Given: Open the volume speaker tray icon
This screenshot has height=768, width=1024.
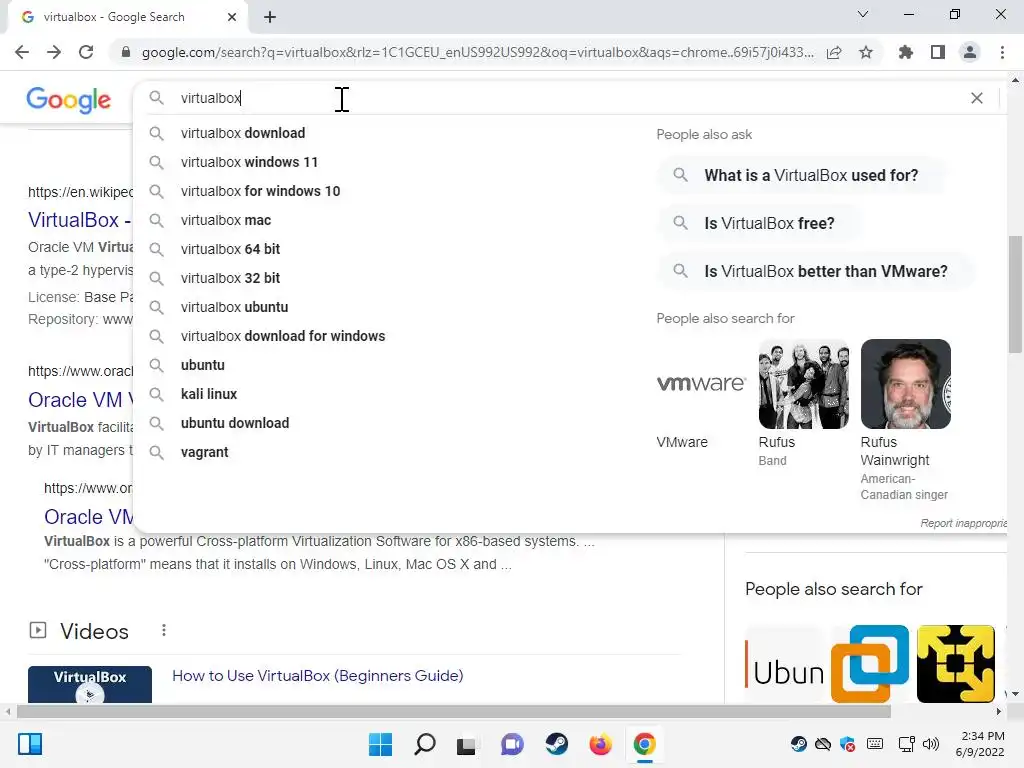Looking at the screenshot, I should (x=931, y=744).
